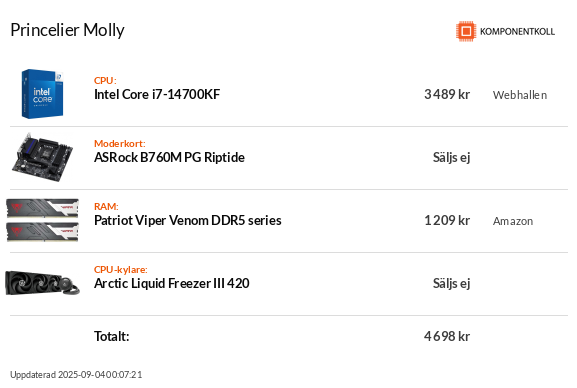Select Patriot Viper Venom DDR5 series title

[x=188, y=221]
